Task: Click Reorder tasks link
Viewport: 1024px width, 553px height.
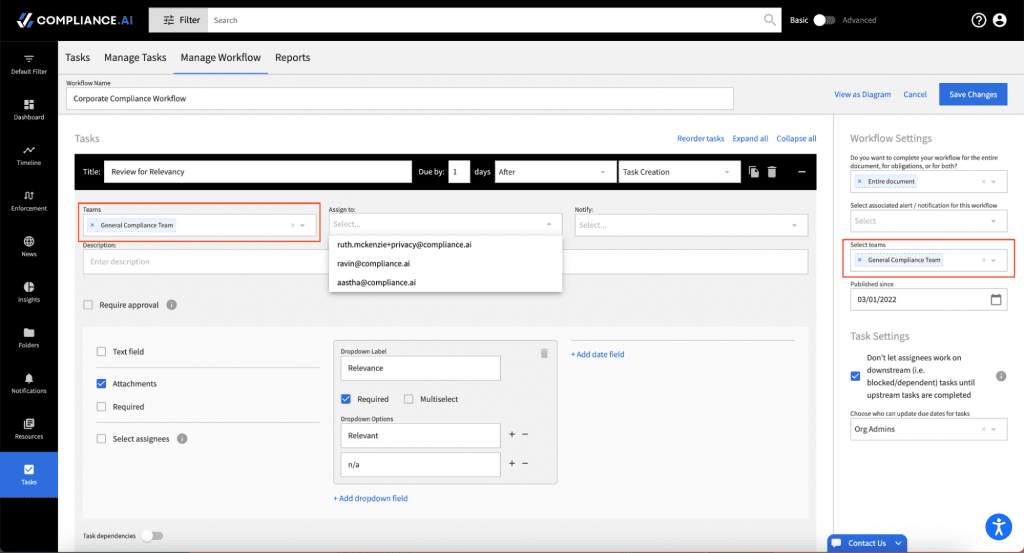Action: (x=700, y=138)
